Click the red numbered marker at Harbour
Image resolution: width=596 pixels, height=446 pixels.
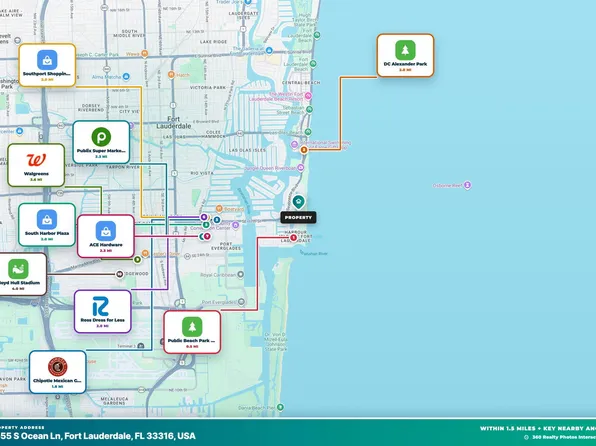(x=293, y=238)
